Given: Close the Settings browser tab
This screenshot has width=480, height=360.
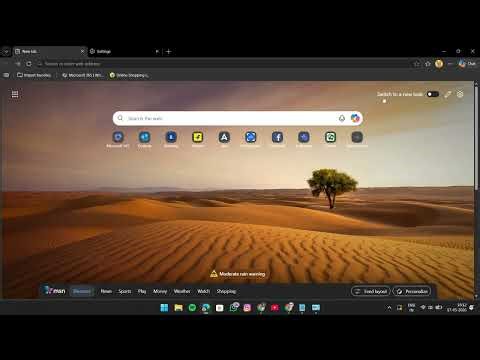Looking at the screenshot, I should (157, 51).
